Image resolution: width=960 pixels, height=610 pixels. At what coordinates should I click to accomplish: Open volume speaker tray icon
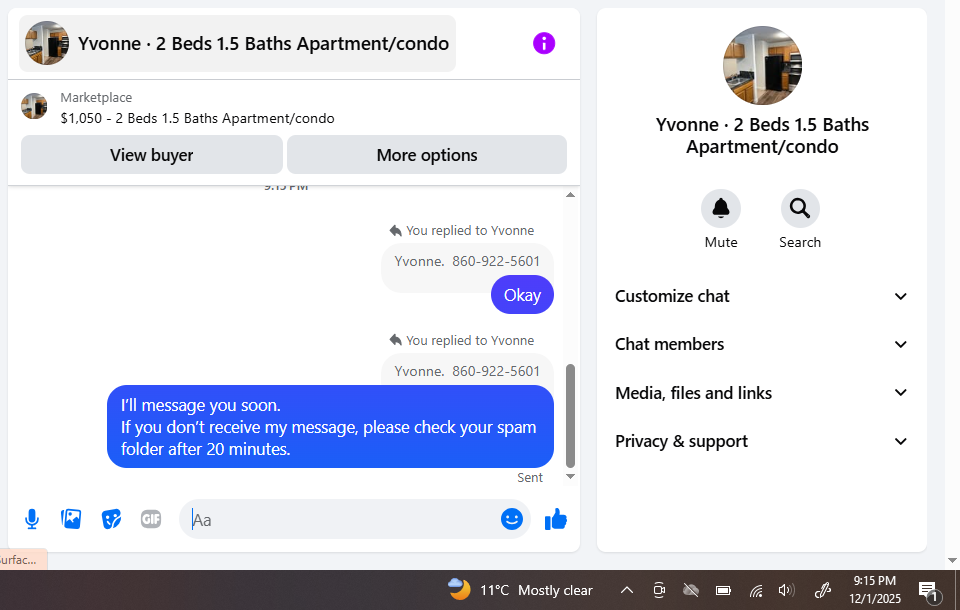786,590
